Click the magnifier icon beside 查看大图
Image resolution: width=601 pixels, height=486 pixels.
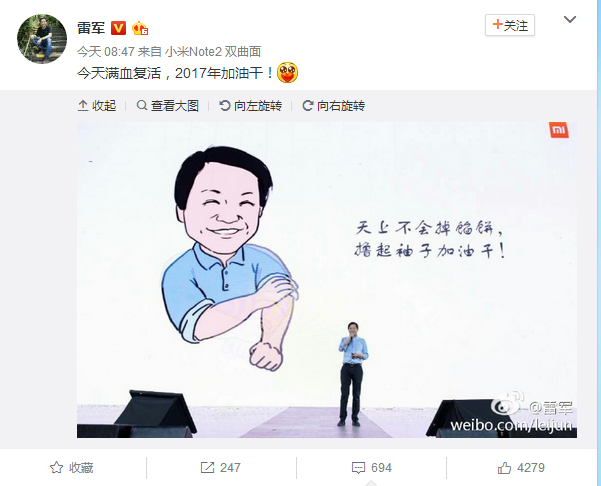[142, 105]
